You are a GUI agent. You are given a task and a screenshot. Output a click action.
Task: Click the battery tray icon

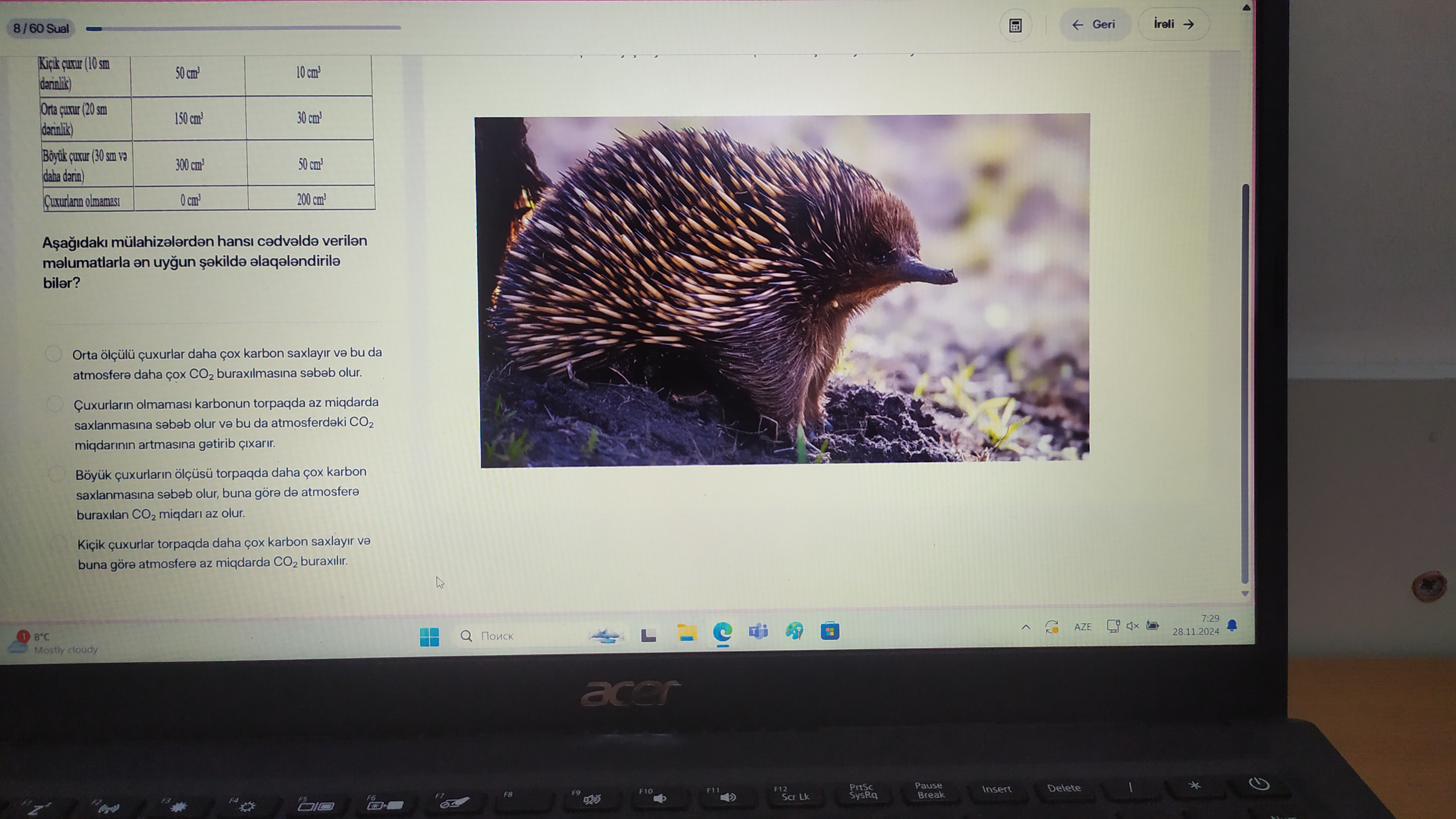1152,625
